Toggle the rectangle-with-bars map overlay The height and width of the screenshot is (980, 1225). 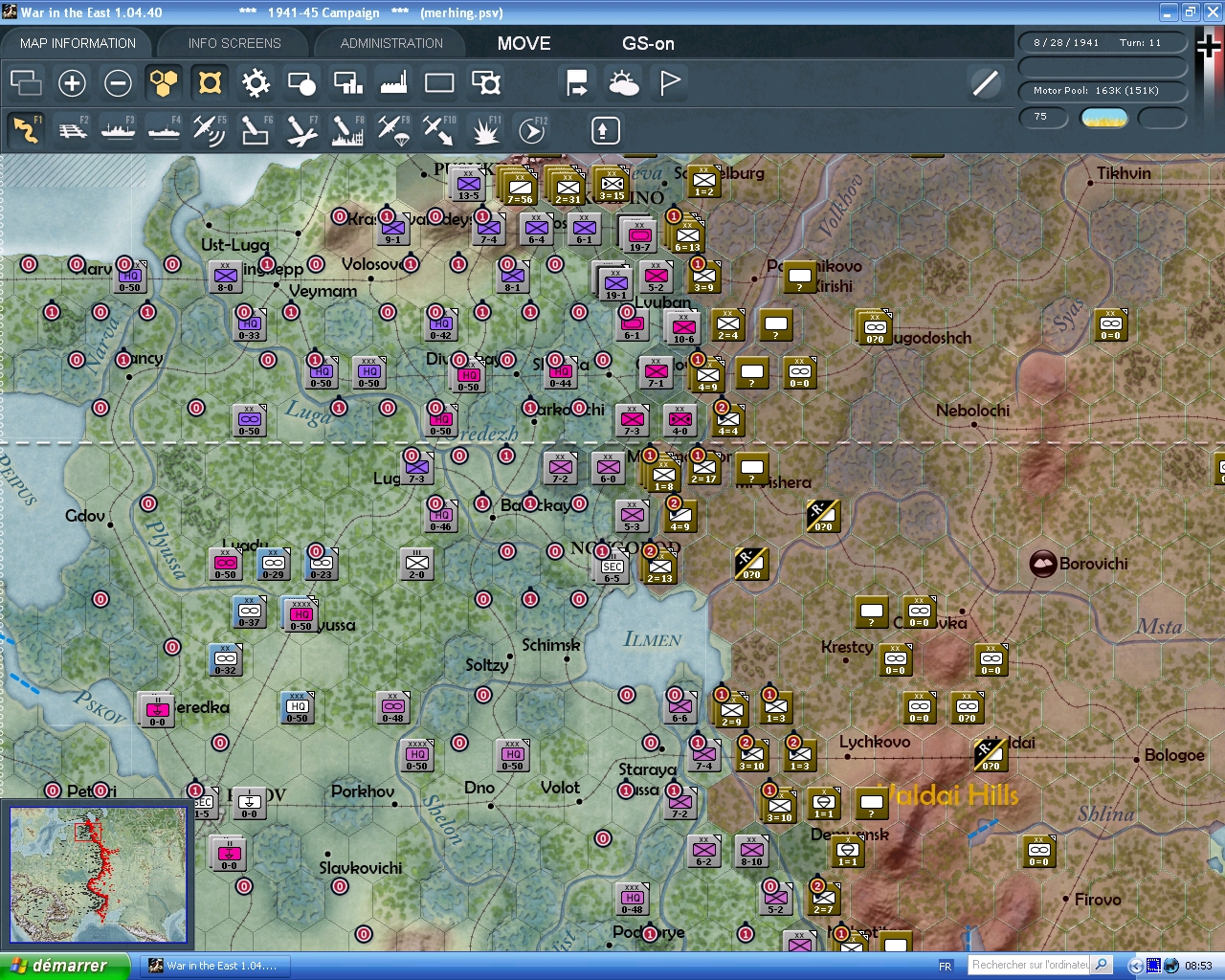click(x=347, y=83)
